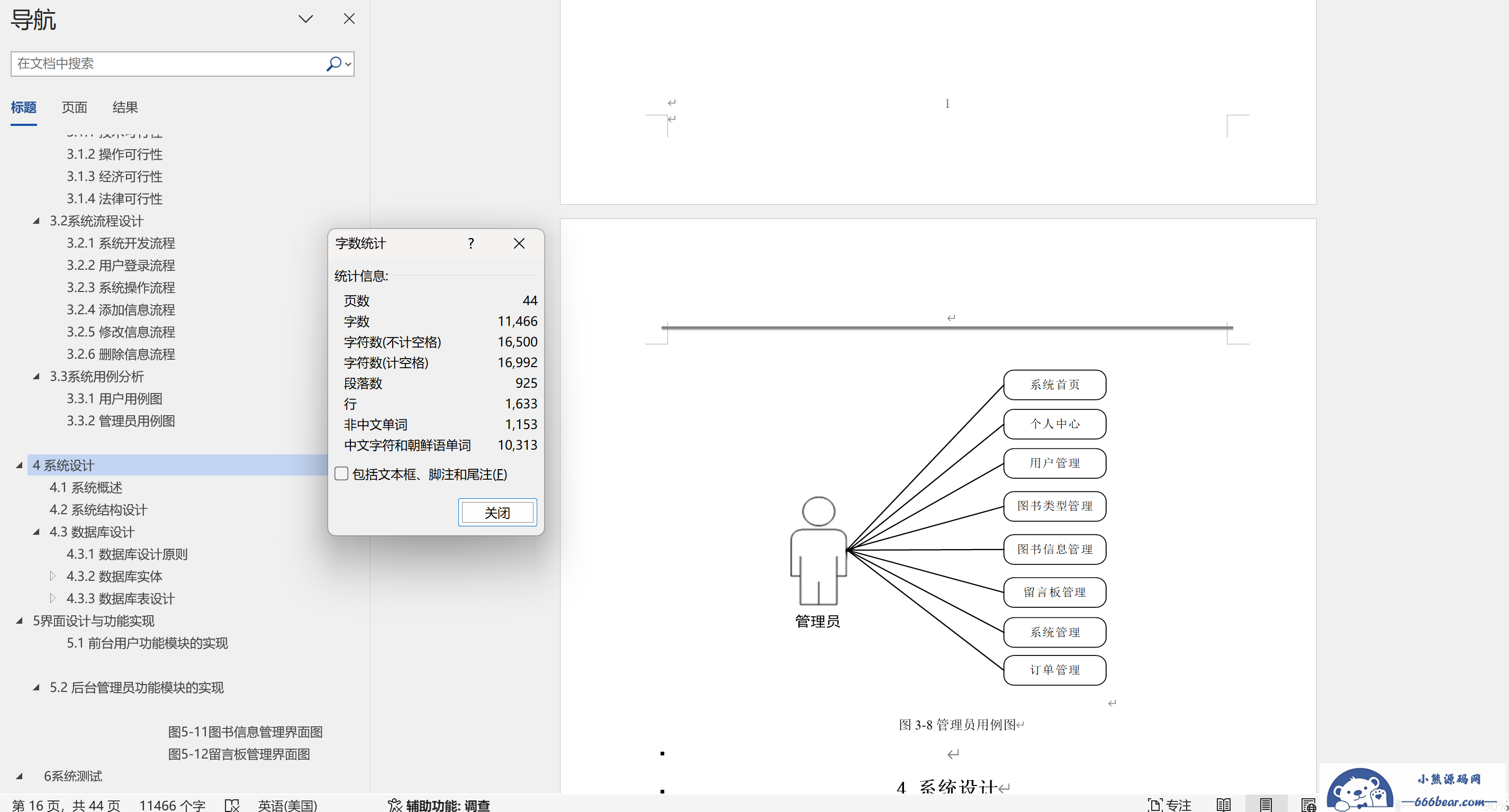Go to heading 3.2.2 用户登录流程
The image size is (1509, 812).
coord(121,266)
